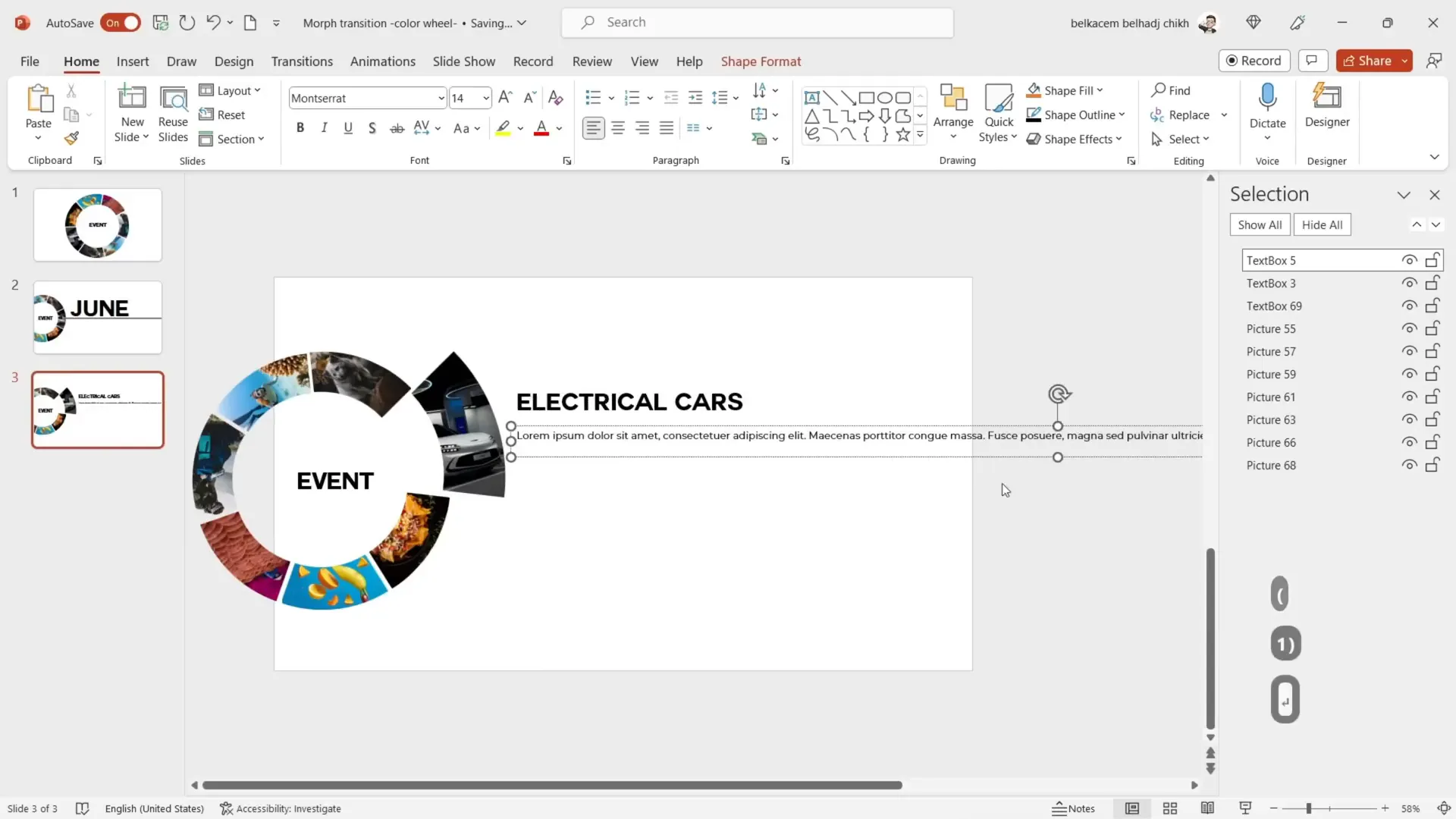Open the Transitions tab
This screenshot has height=819, width=1456.
click(x=302, y=61)
